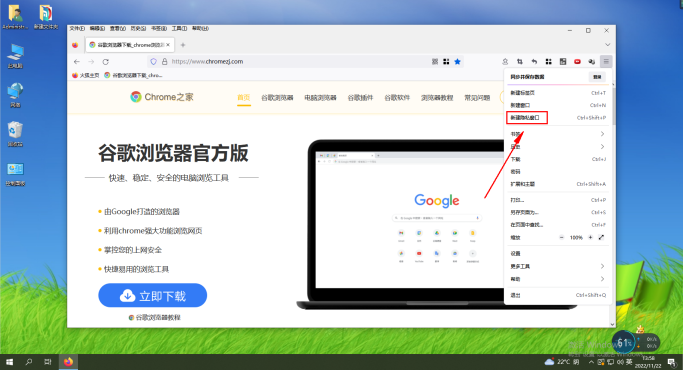
Task: Go to 首页 in the site navigation
Action: pyautogui.click(x=243, y=98)
